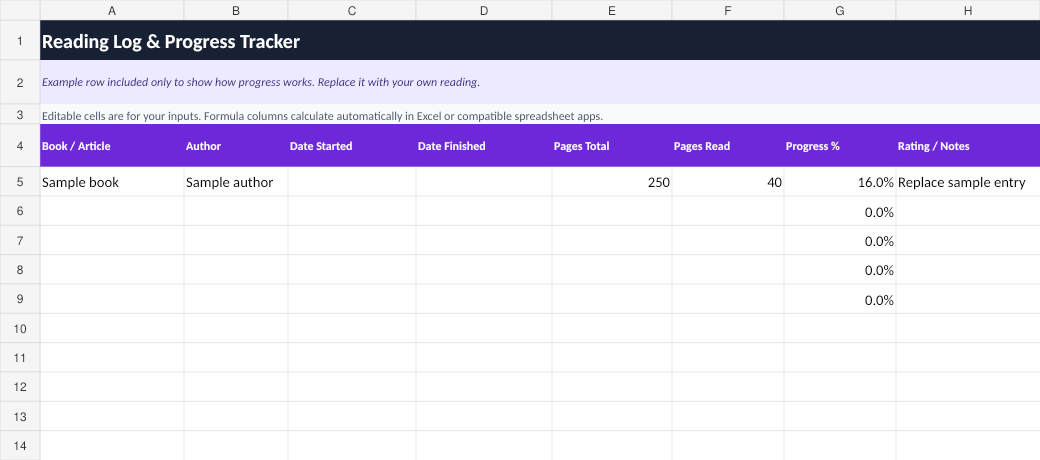This screenshot has width=1040, height=460.
Task: Click the 'Pages Read' header cell
Action: pyautogui.click(x=728, y=146)
